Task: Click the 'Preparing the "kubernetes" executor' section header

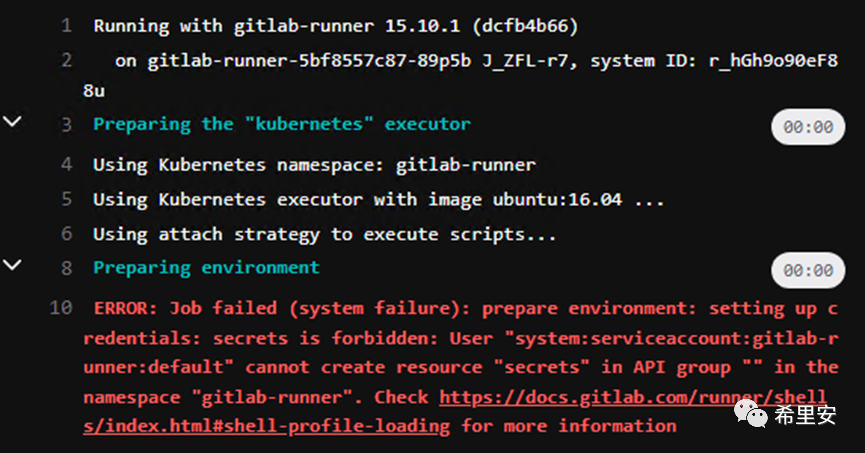Action: pos(282,124)
